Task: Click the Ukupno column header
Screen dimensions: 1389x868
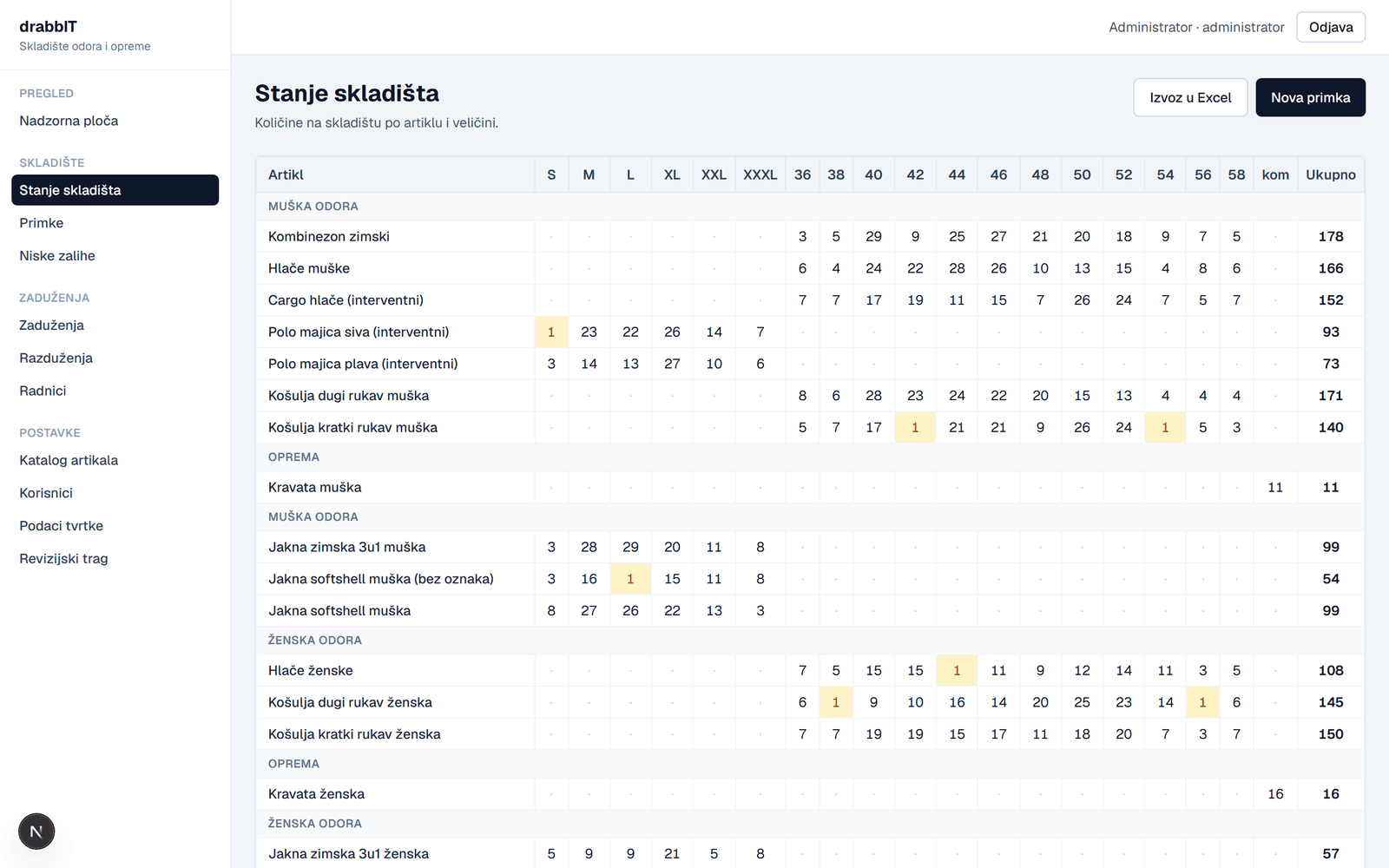Action: click(x=1331, y=174)
